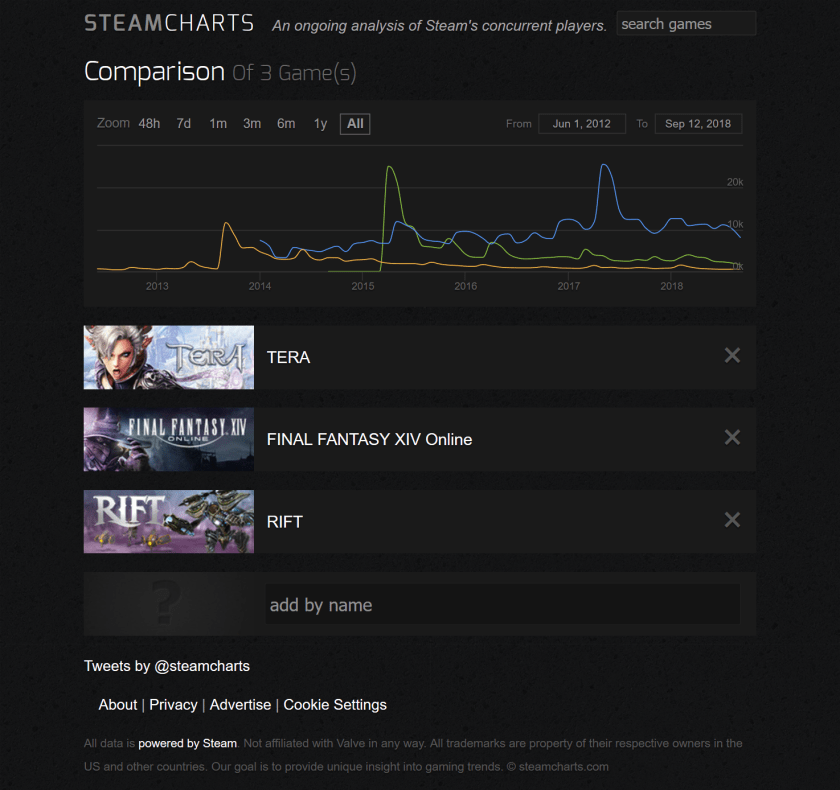Open the To date field
Image resolution: width=840 pixels, height=790 pixels.
coord(698,123)
